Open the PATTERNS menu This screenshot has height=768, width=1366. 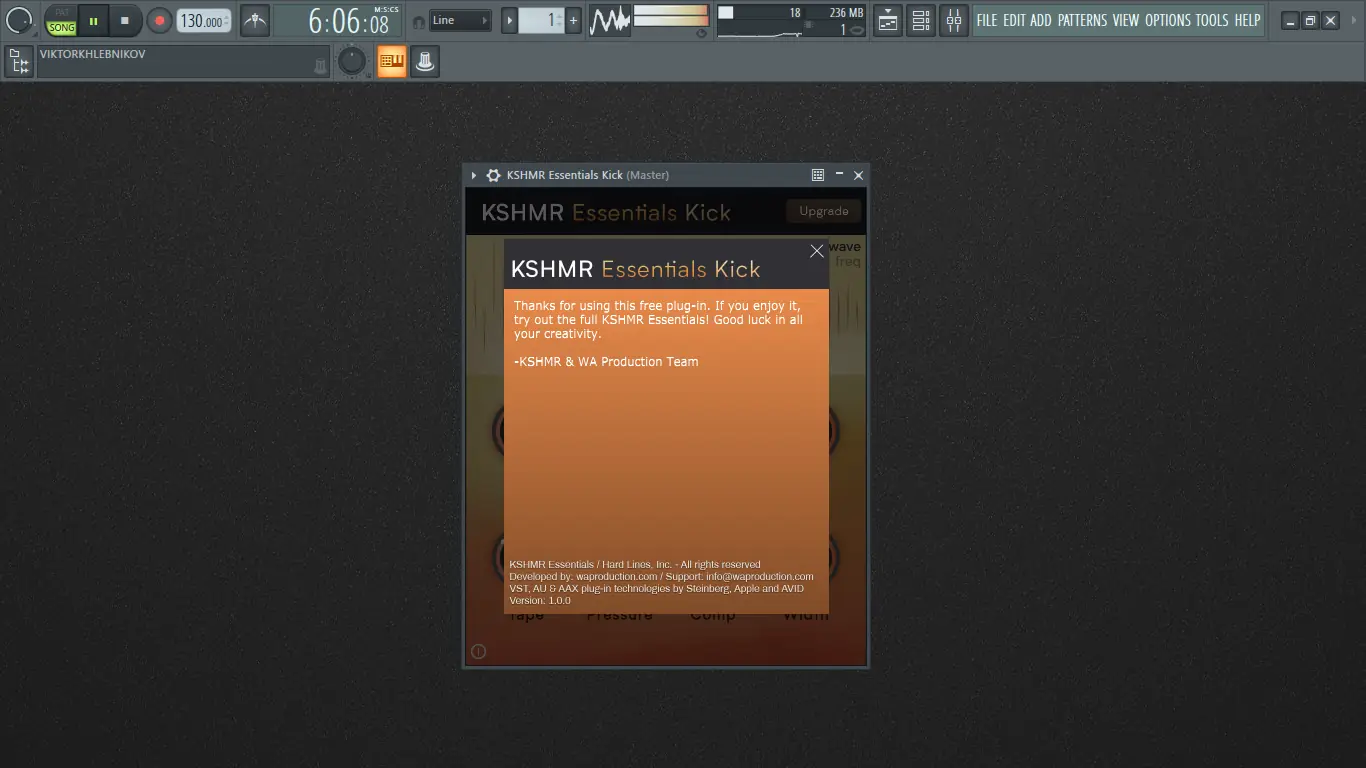(1083, 20)
